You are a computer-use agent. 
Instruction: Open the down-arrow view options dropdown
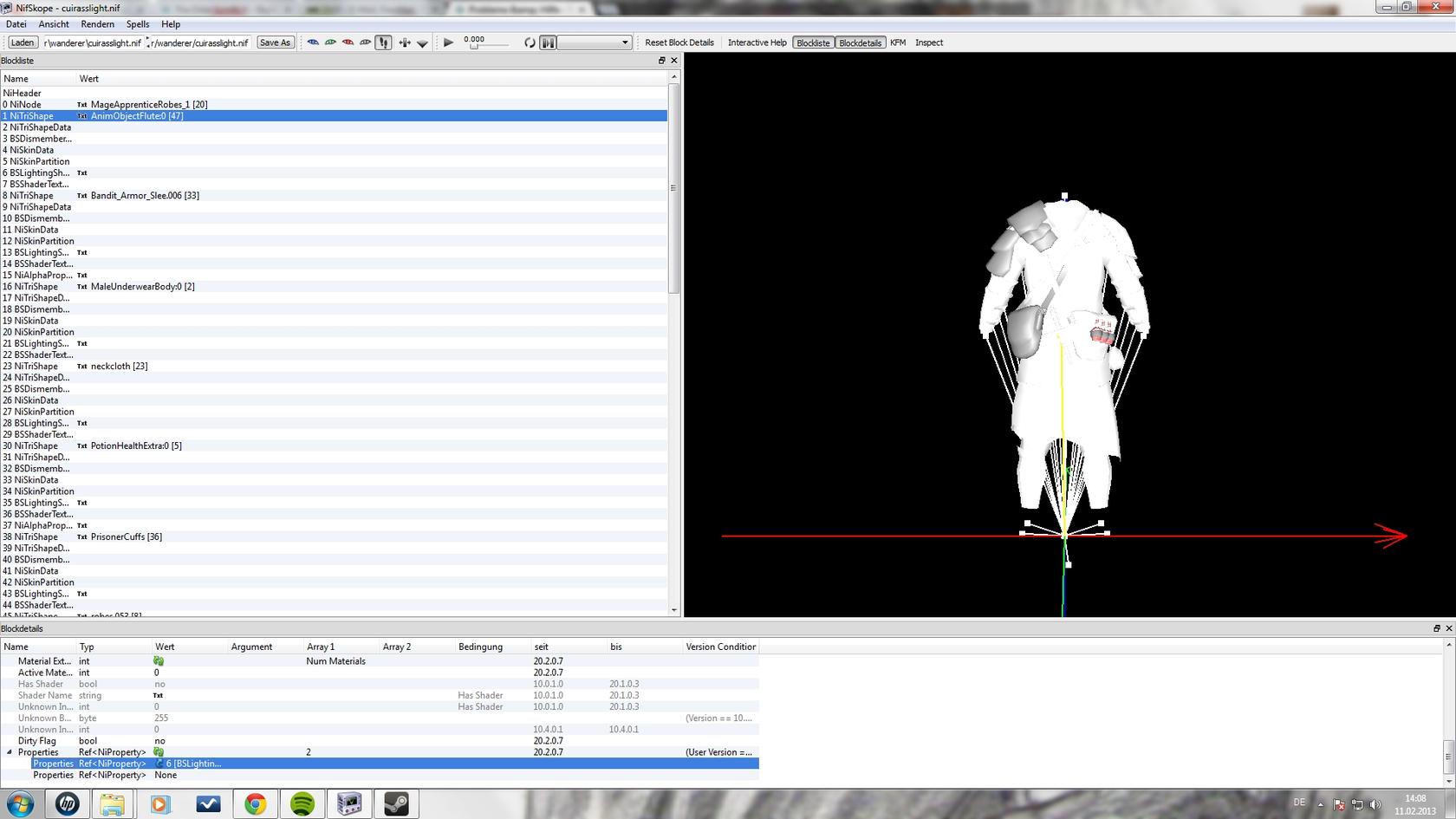[422, 42]
